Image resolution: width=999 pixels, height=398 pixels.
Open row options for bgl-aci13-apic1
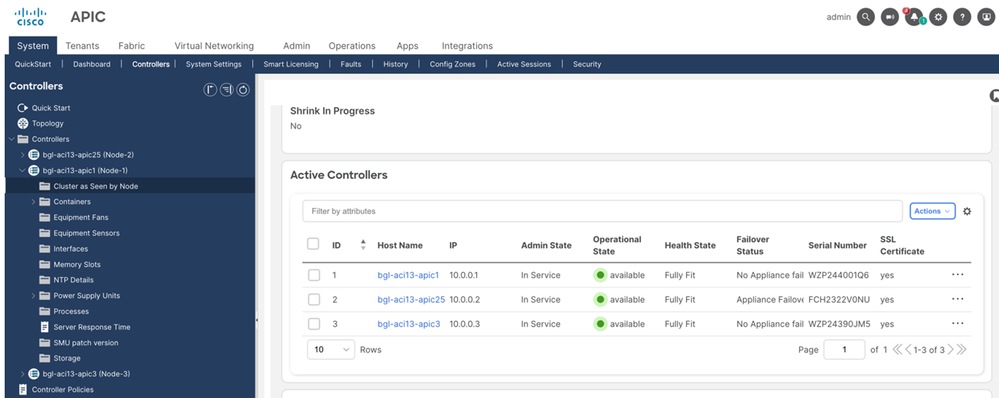[958, 275]
